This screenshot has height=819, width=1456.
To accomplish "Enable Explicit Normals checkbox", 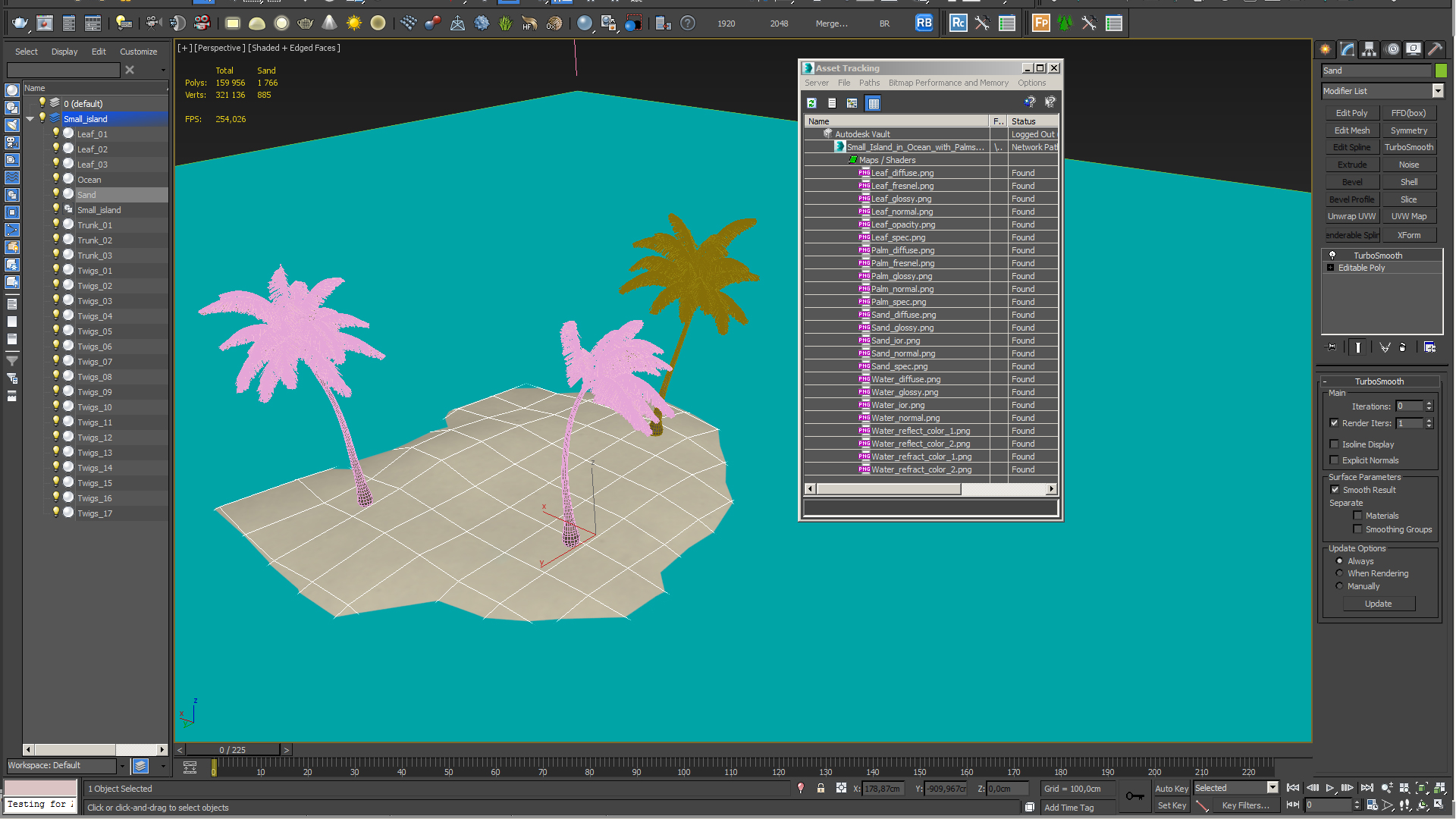I will (x=1334, y=460).
